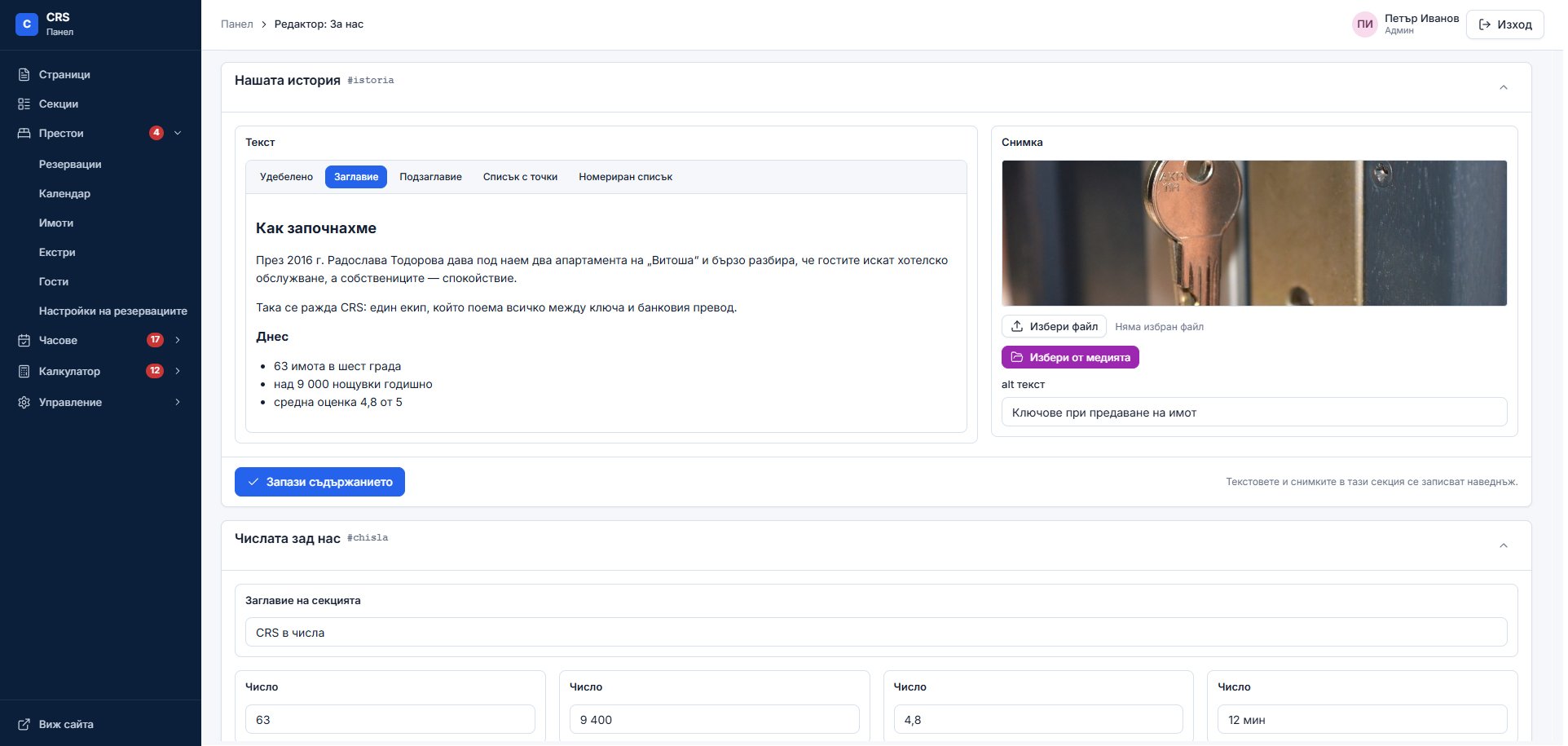Open Страници via its document icon
The width and height of the screenshot is (1568, 746).
24,74
